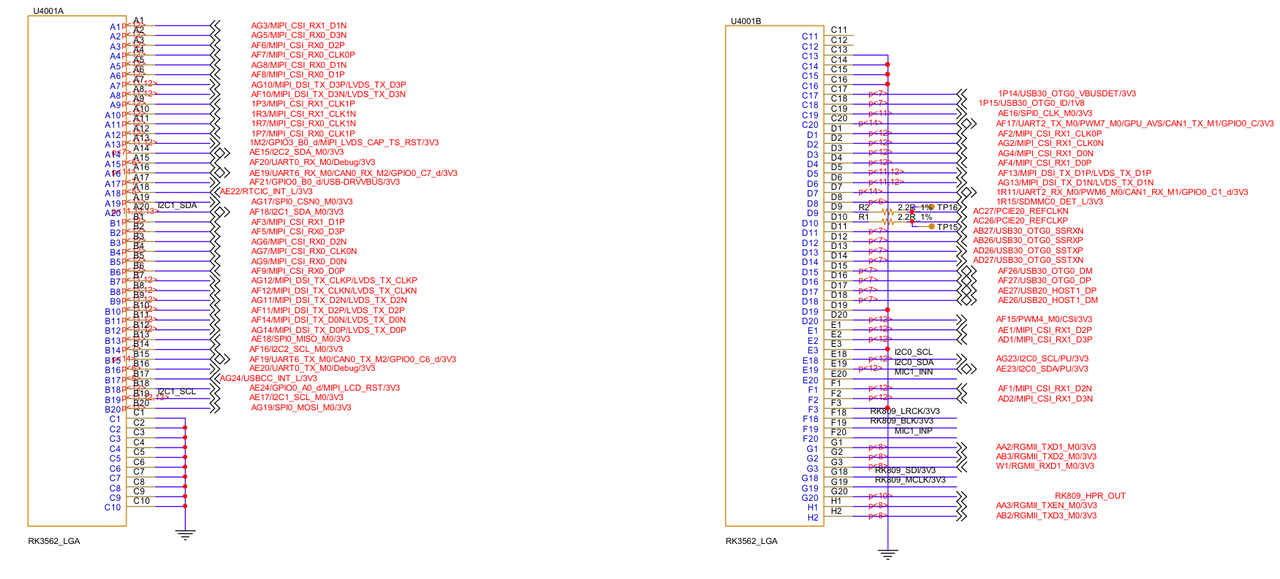1280x579 pixels.
Task: Select net label AE17/I2C1_SCL_M0/3V3
Action: pos(296,398)
